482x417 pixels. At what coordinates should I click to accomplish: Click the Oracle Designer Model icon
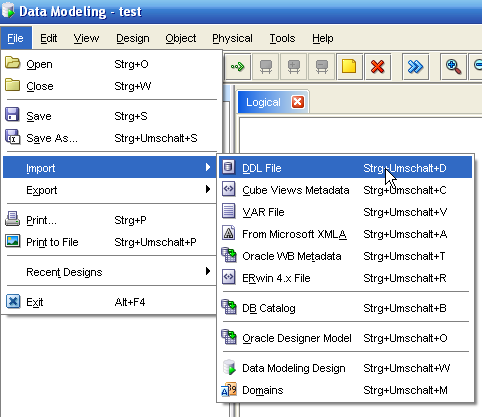point(229,337)
